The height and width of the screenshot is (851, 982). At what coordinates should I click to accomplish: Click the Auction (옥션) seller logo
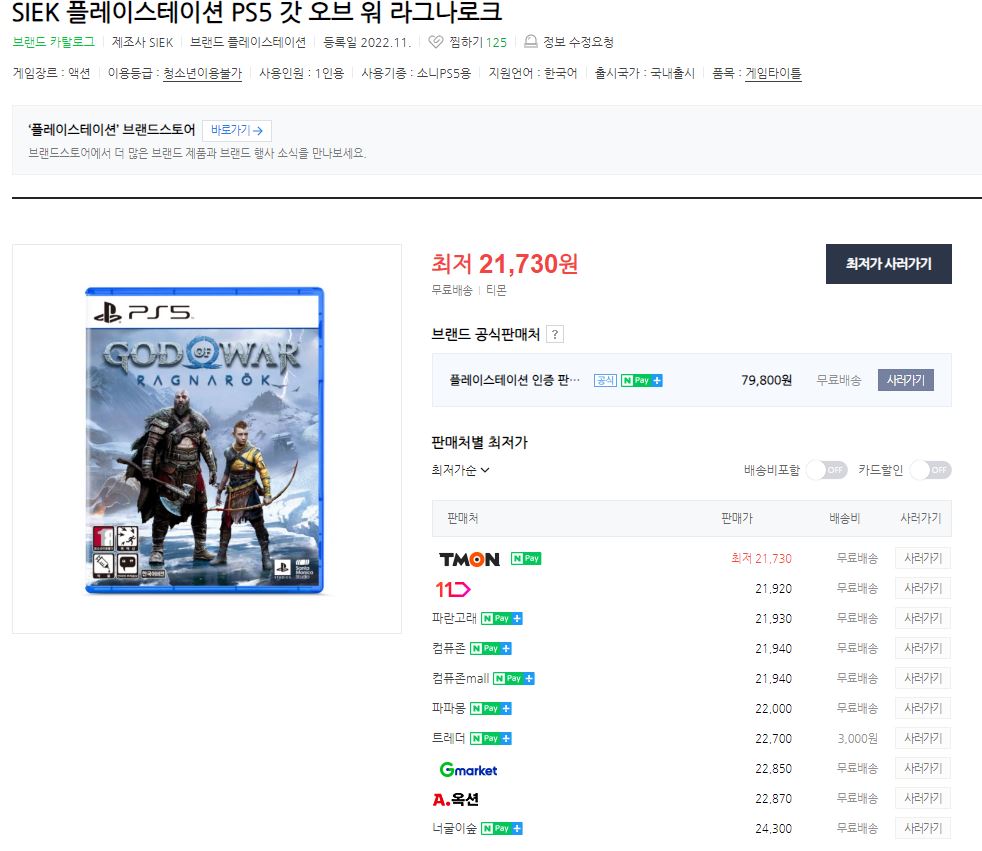pos(455,799)
